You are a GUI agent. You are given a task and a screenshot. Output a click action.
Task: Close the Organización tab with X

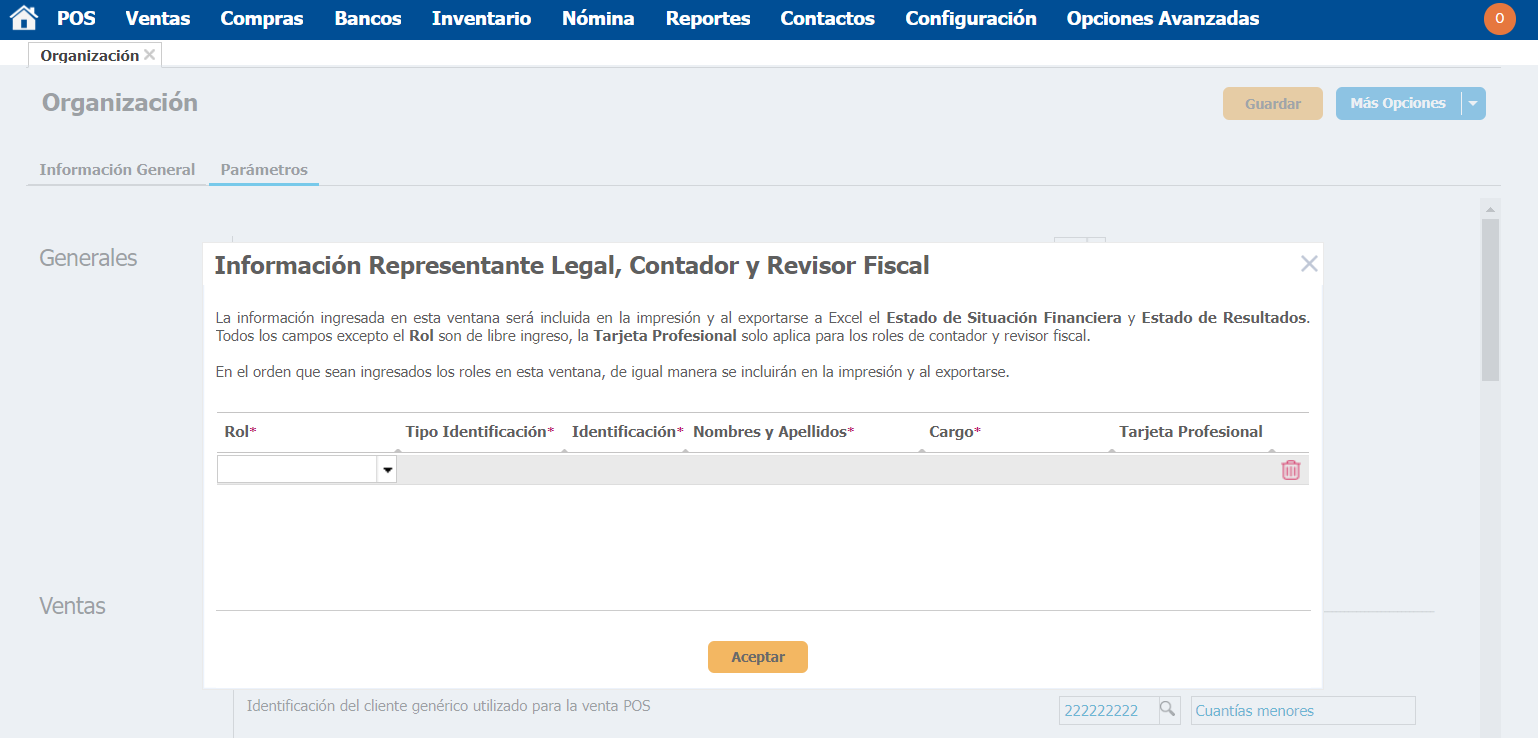pyautogui.click(x=150, y=55)
